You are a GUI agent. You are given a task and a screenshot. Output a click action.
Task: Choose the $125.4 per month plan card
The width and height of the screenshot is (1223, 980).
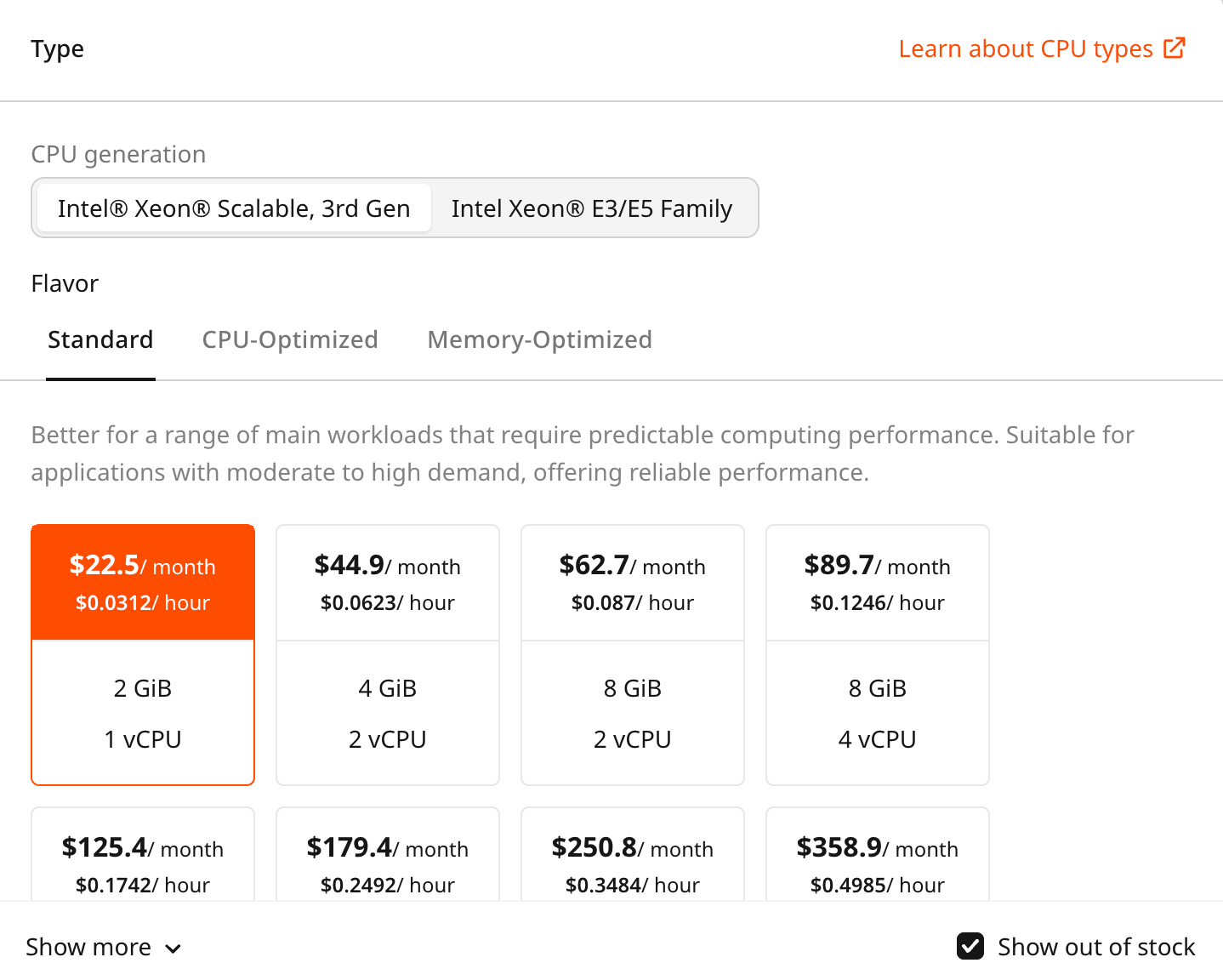click(143, 861)
